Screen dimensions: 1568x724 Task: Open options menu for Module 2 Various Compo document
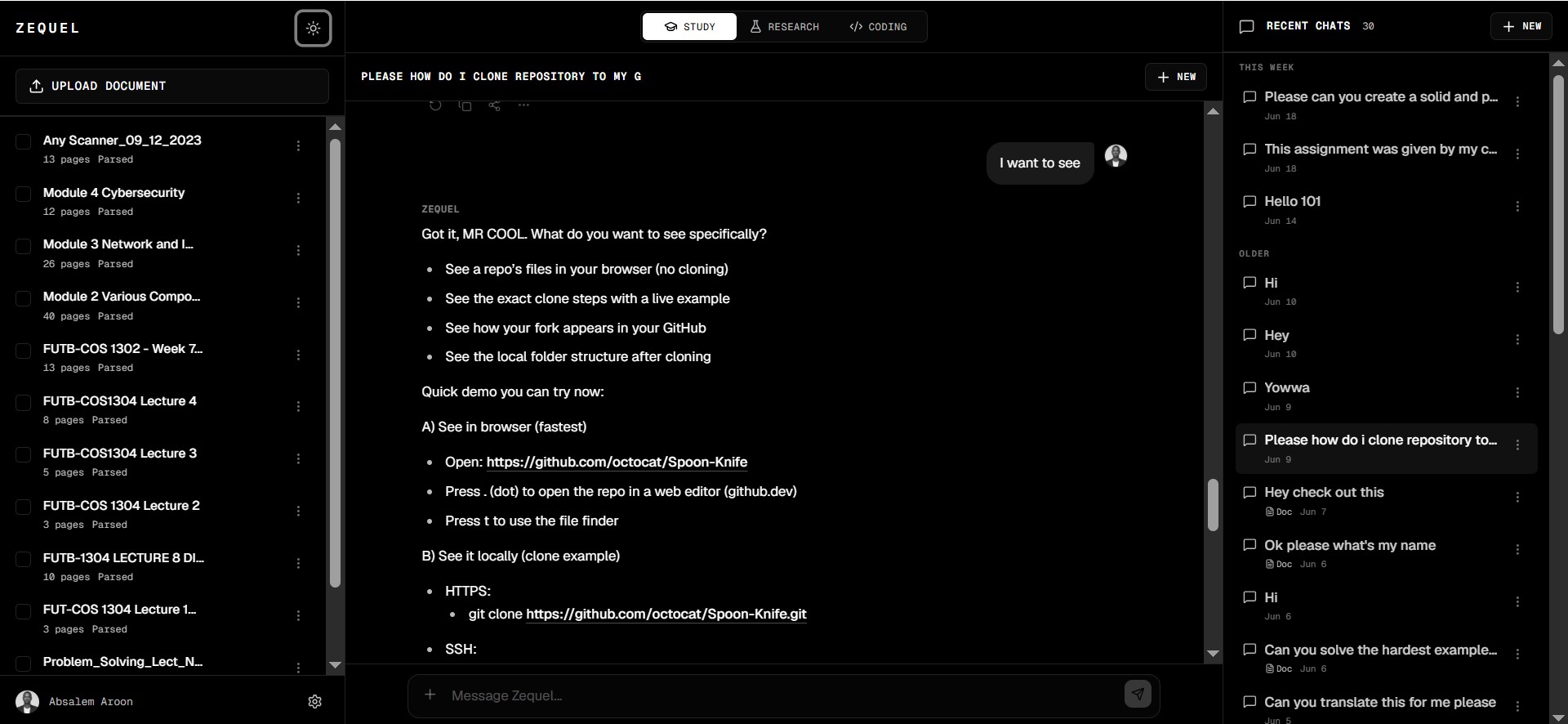pos(298,303)
